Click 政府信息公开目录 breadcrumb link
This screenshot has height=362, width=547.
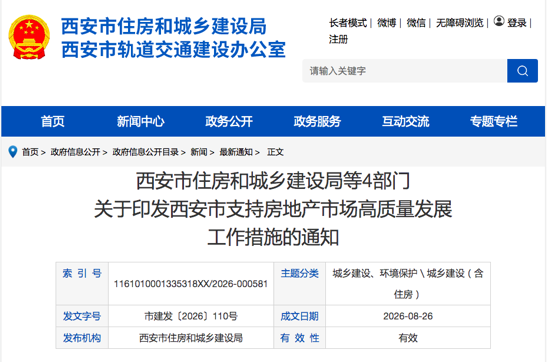click(145, 152)
